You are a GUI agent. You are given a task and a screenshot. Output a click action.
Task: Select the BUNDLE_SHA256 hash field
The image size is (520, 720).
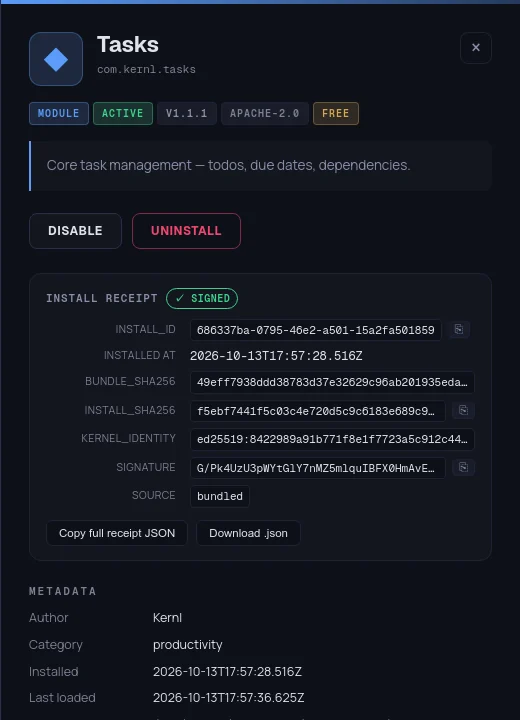click(332, 382)
